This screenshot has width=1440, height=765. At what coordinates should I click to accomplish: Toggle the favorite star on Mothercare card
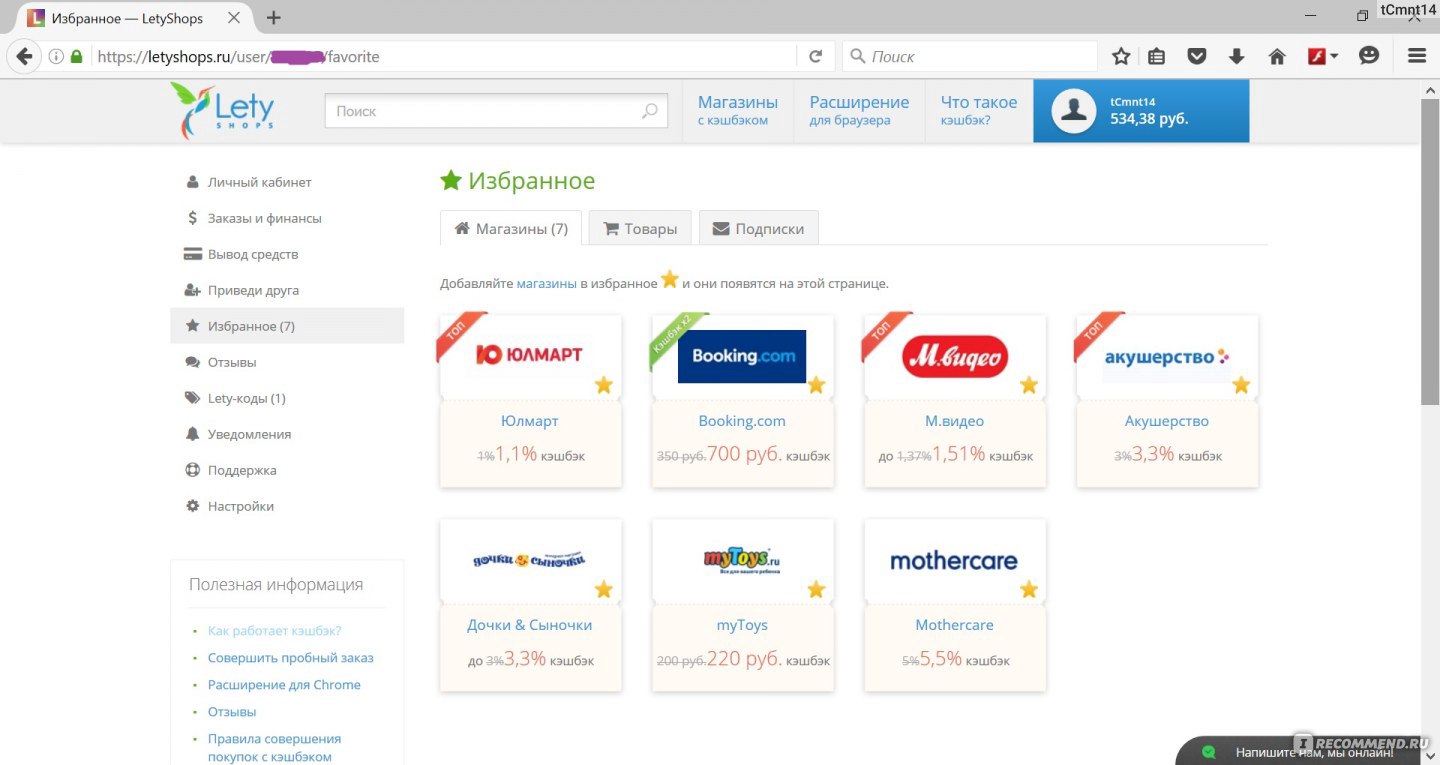coord(1029,589)
